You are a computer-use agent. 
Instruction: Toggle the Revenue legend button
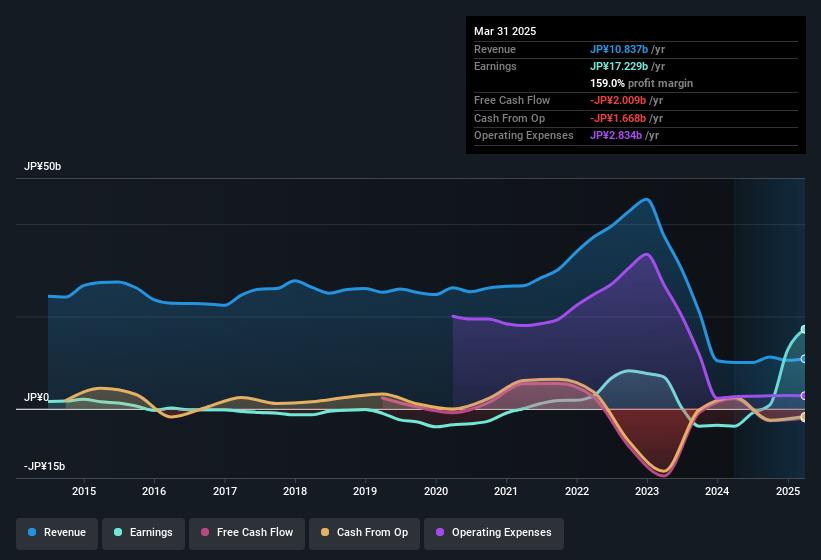[57, 532]
